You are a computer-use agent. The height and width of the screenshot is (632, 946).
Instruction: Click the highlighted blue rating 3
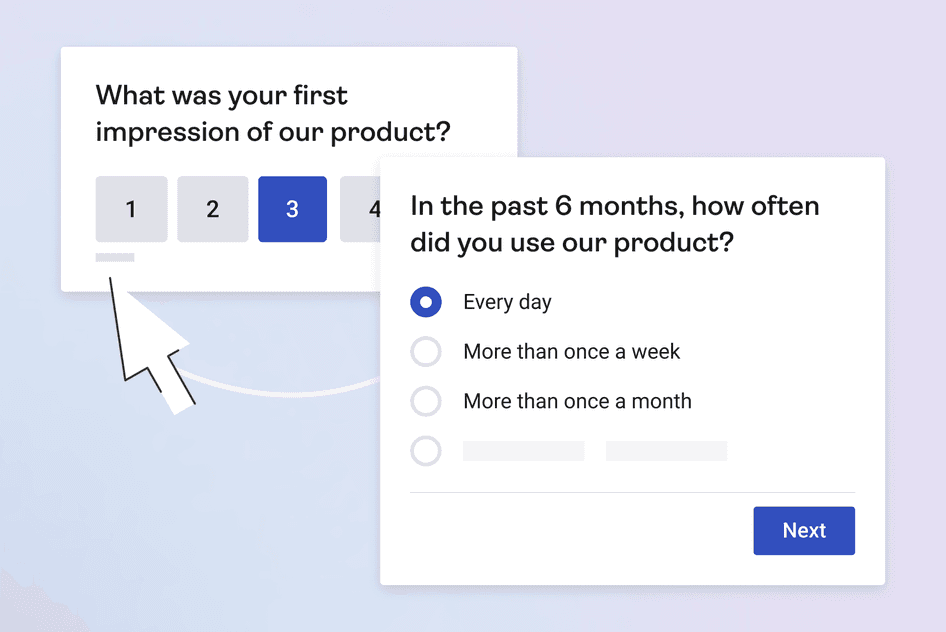(292, 209)
